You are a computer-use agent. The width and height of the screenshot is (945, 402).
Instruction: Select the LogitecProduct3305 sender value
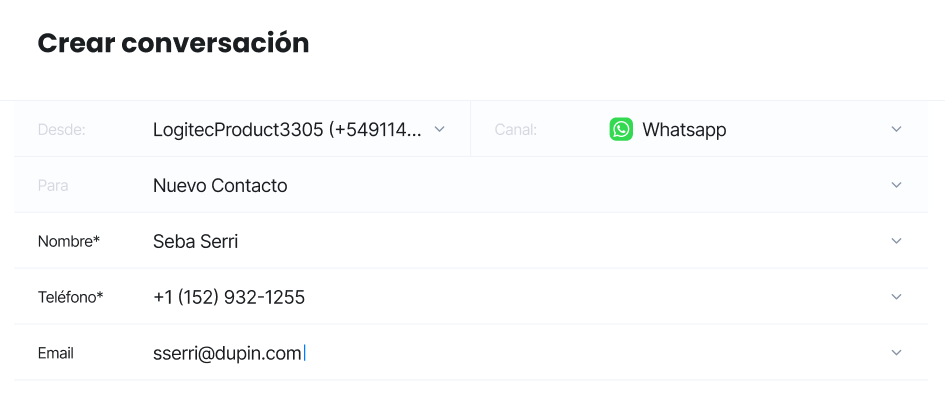click(x=287, y=130)
